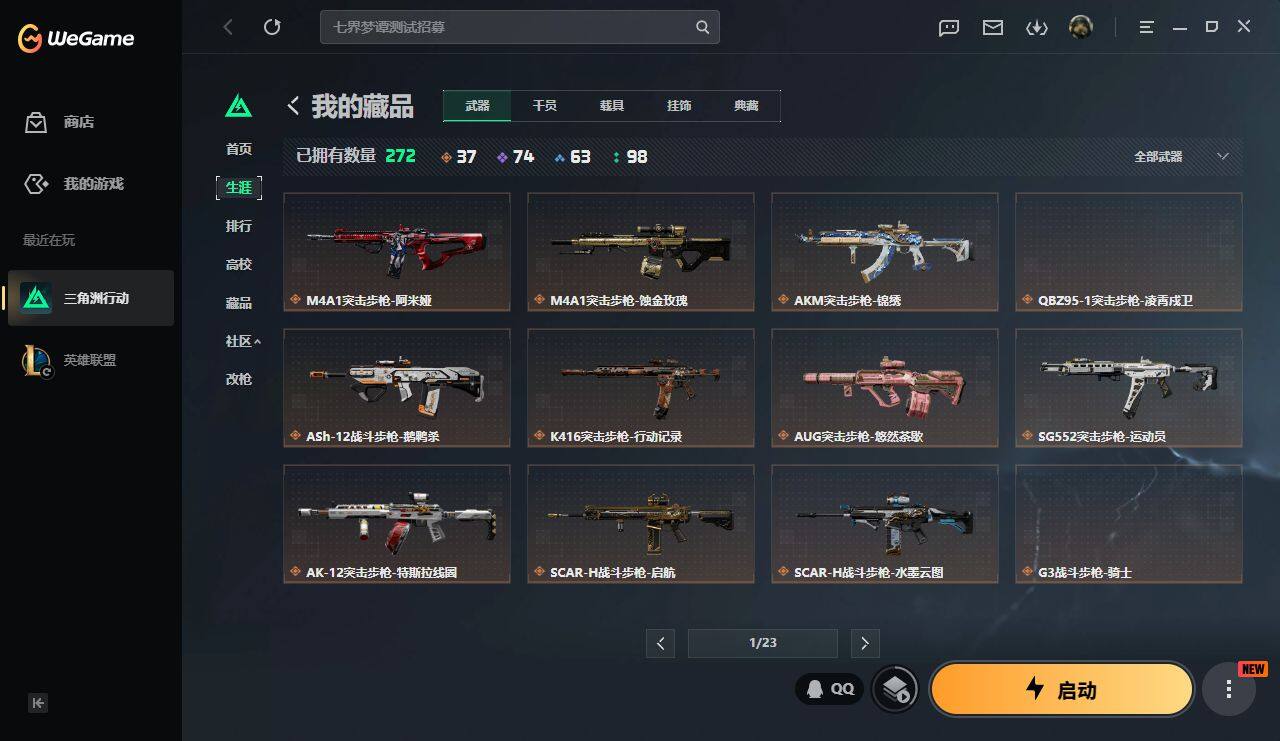Open the download manager icon
The height and width of the screenshot is (741, 1280).
click(x=1037, y=28)
